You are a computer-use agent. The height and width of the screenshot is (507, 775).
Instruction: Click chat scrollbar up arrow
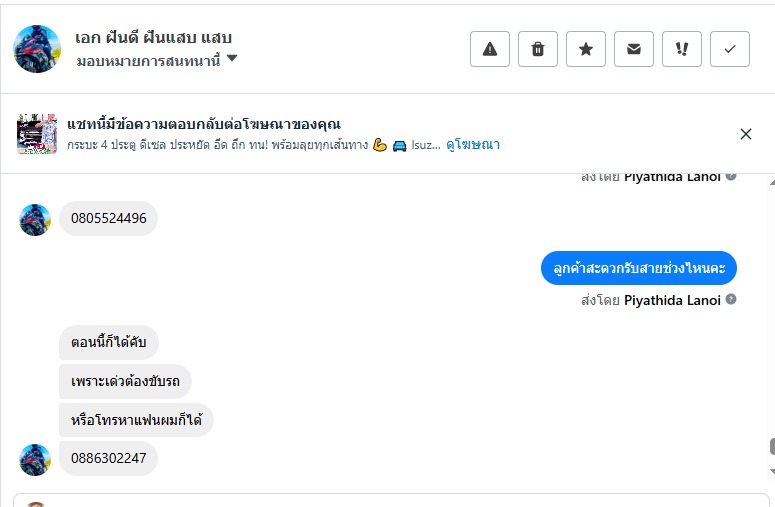tap(772, 182)
